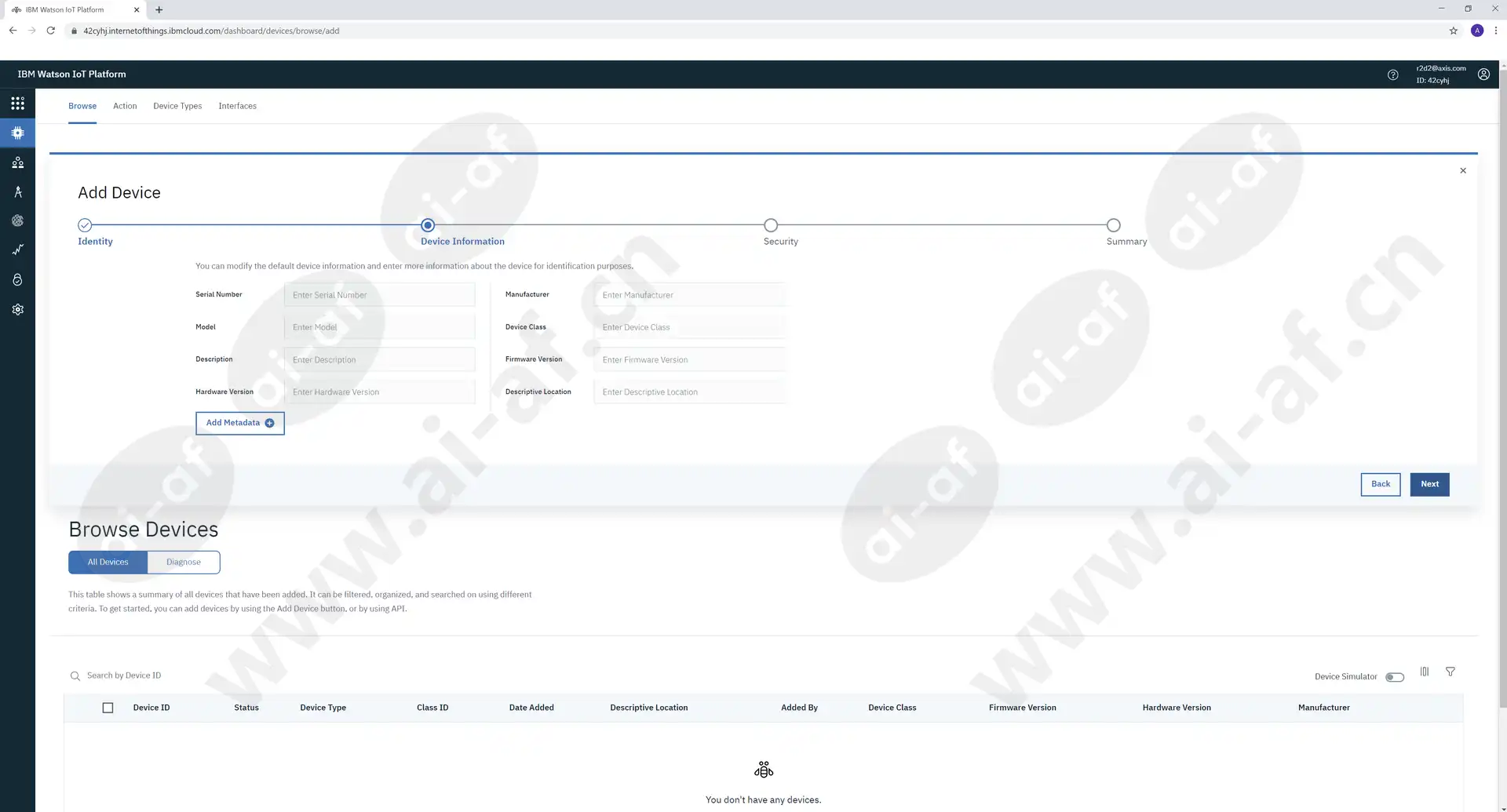Screen dimensions: 1507x812
Task: Focus the Serial Number input field
Action: coord(379,295)
